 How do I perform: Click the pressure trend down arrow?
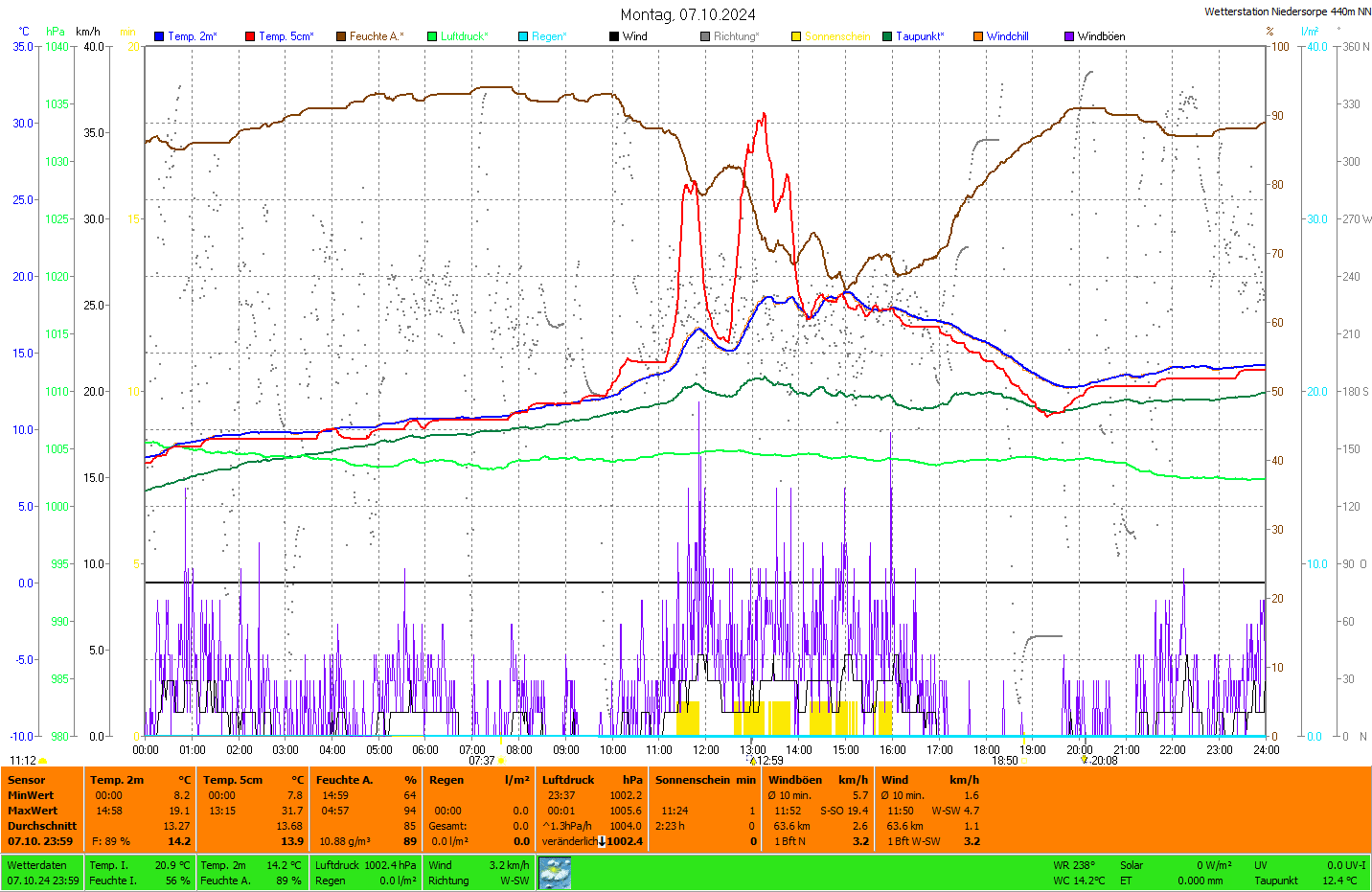pos(602,842)
